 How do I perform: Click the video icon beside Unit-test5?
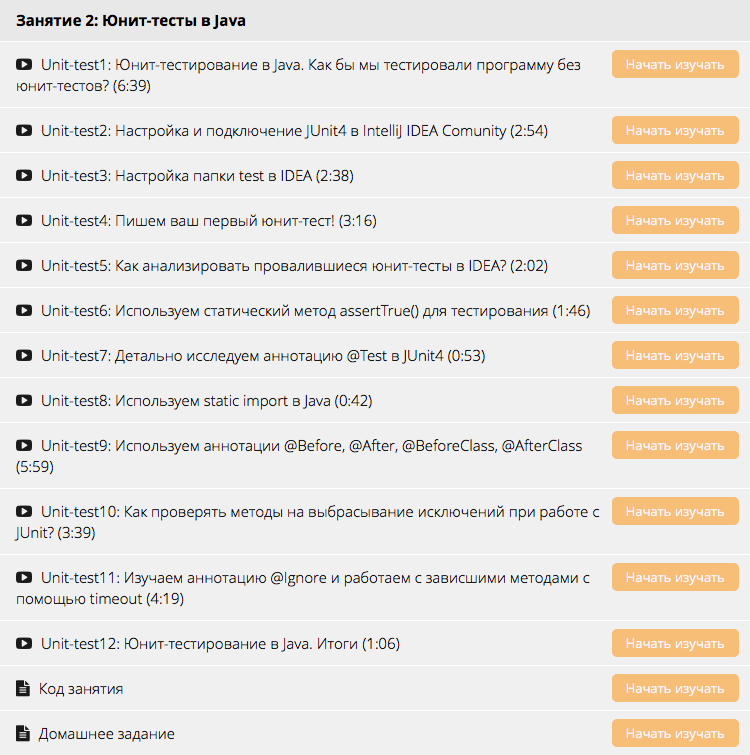24,266
